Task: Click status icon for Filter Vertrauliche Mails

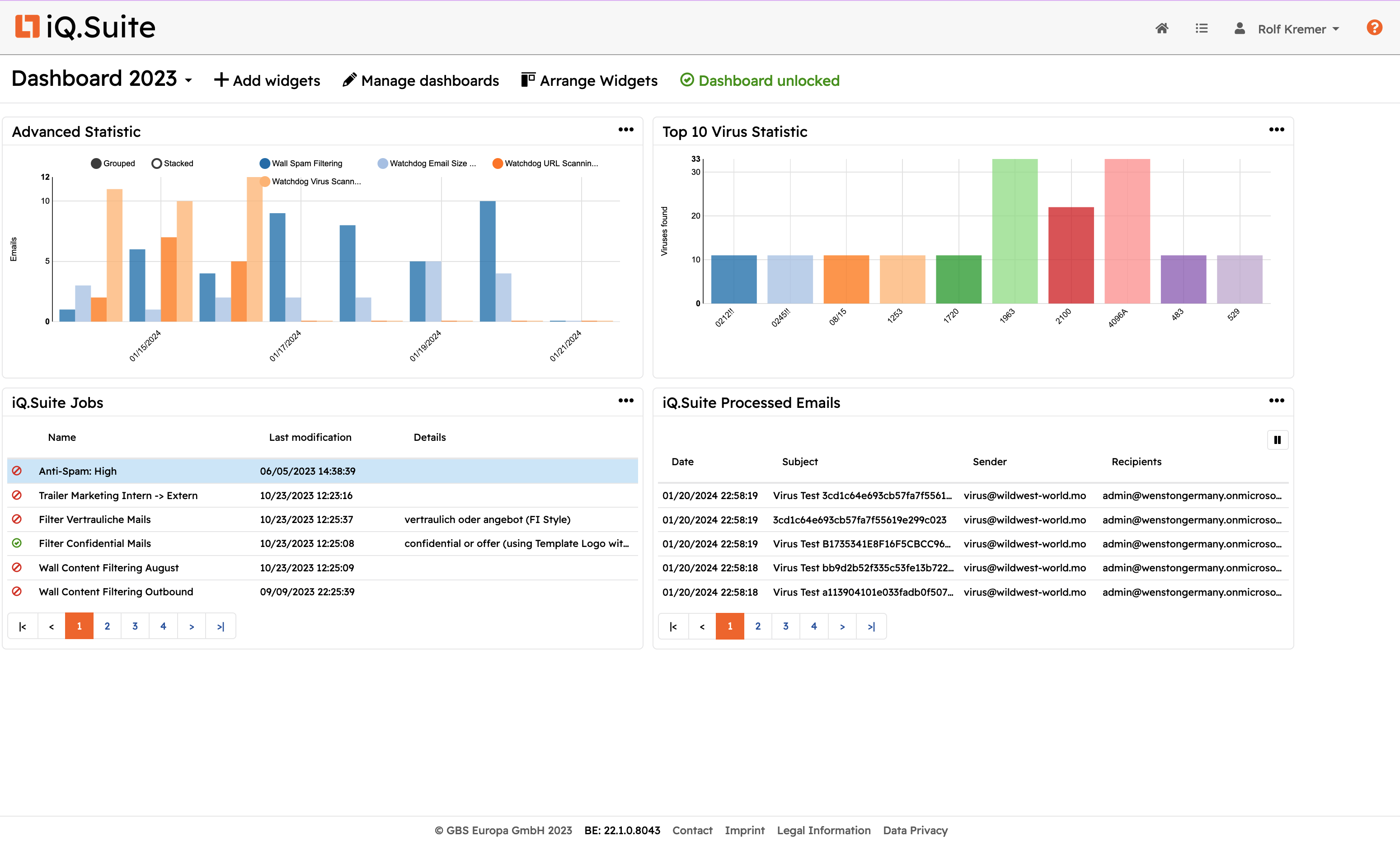Action: 17,519
